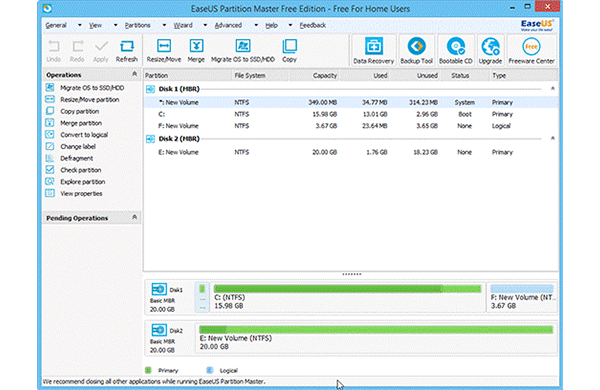600x390 pixels.
Task: Open the Partitions menu
Action: 137,25
